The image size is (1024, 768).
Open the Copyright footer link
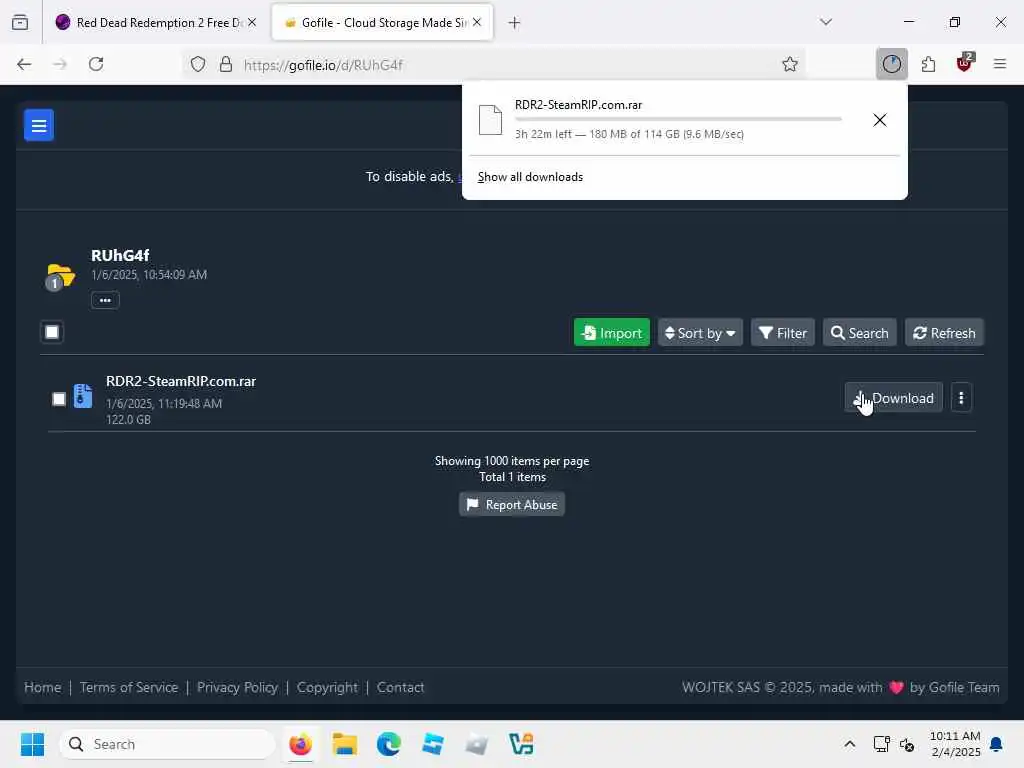tap(327, 688)
